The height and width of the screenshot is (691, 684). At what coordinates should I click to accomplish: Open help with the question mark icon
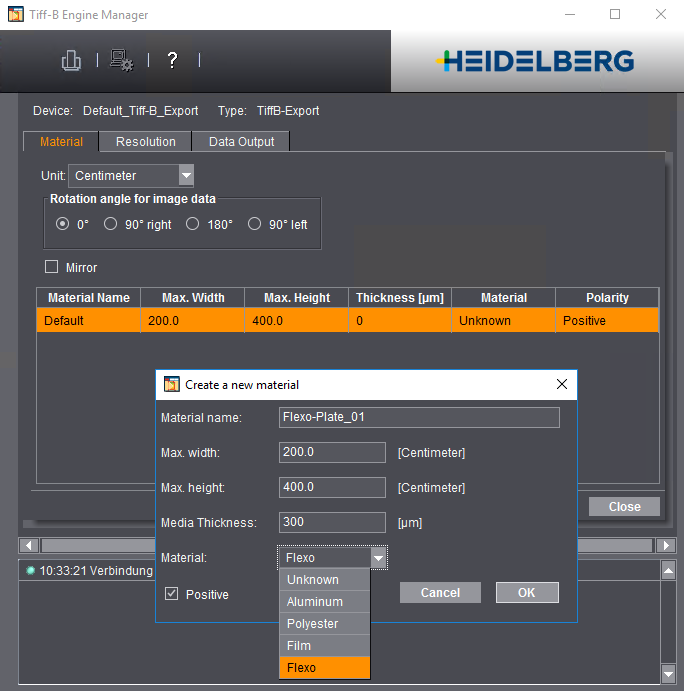[x=172, y=61]
